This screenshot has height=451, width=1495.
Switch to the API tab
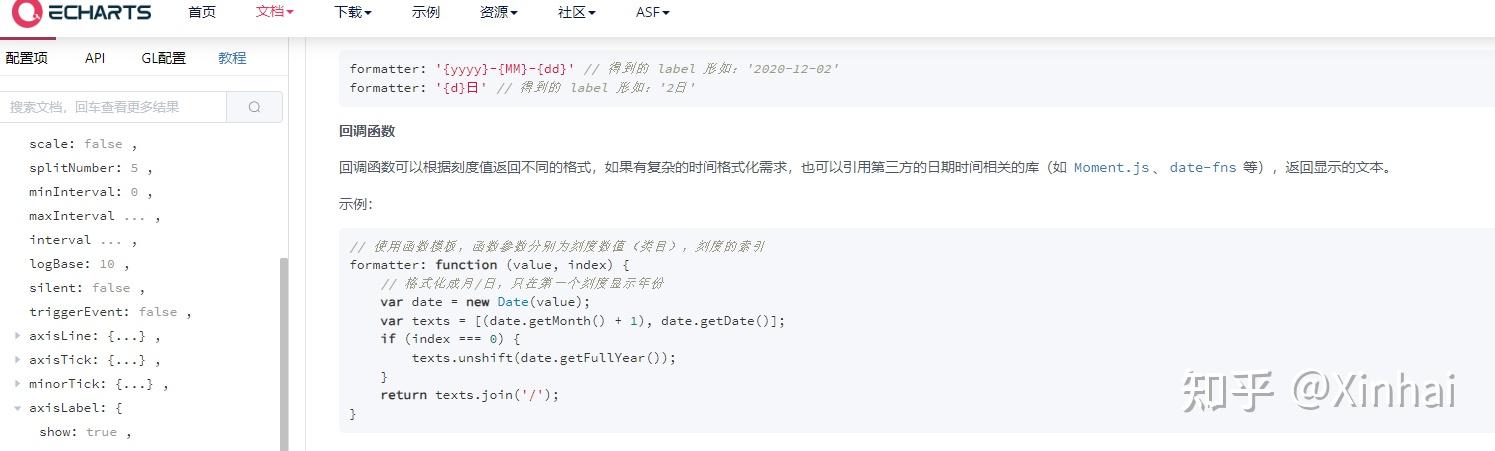coord(95,58)
